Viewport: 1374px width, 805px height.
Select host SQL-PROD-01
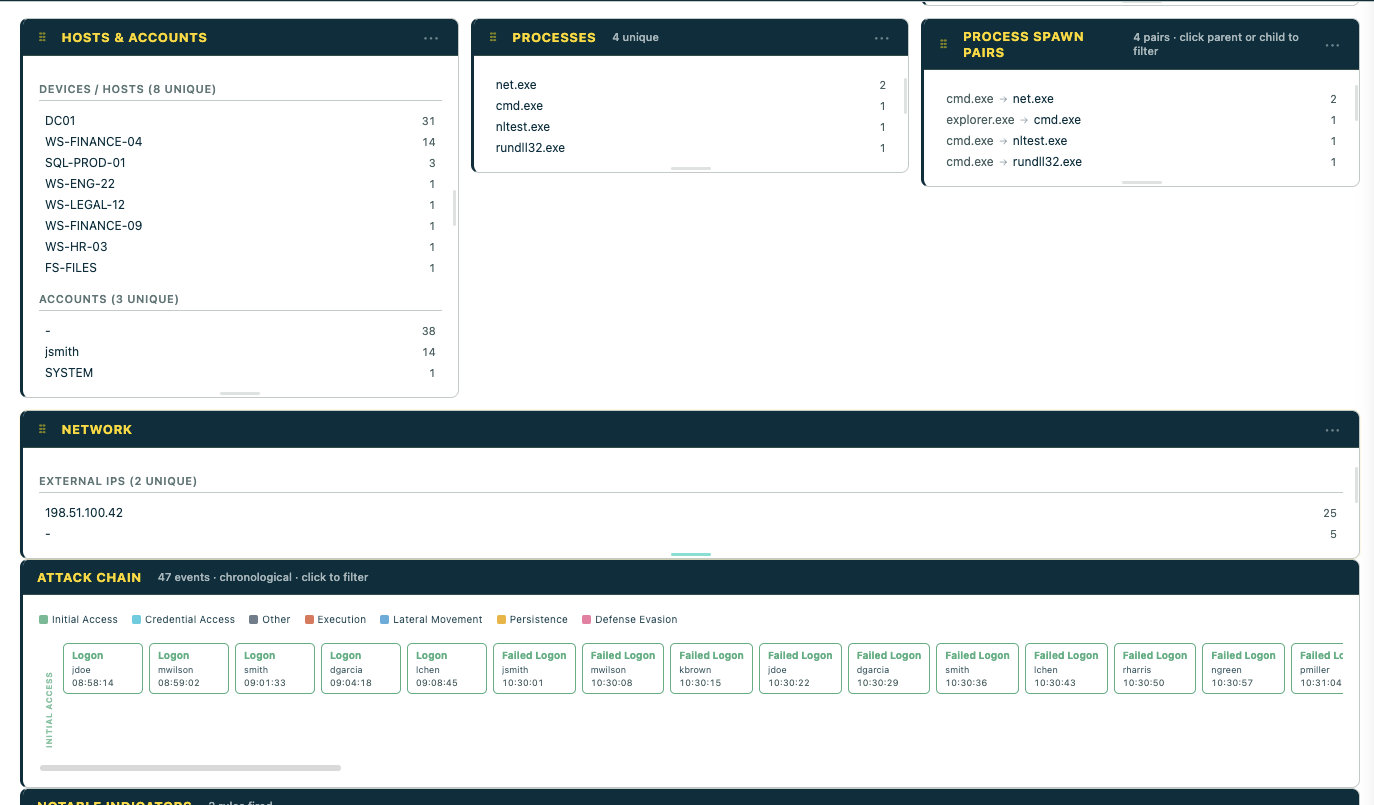pos(240,163)
